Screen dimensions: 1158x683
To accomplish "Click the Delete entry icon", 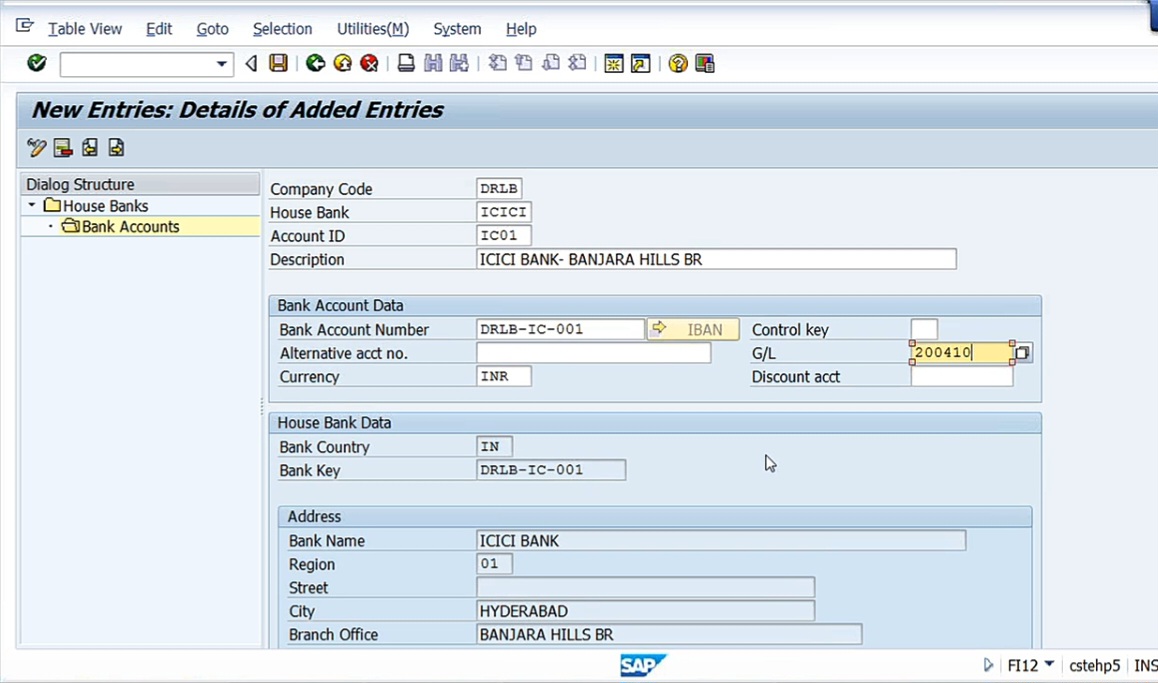I will point(63,148).
